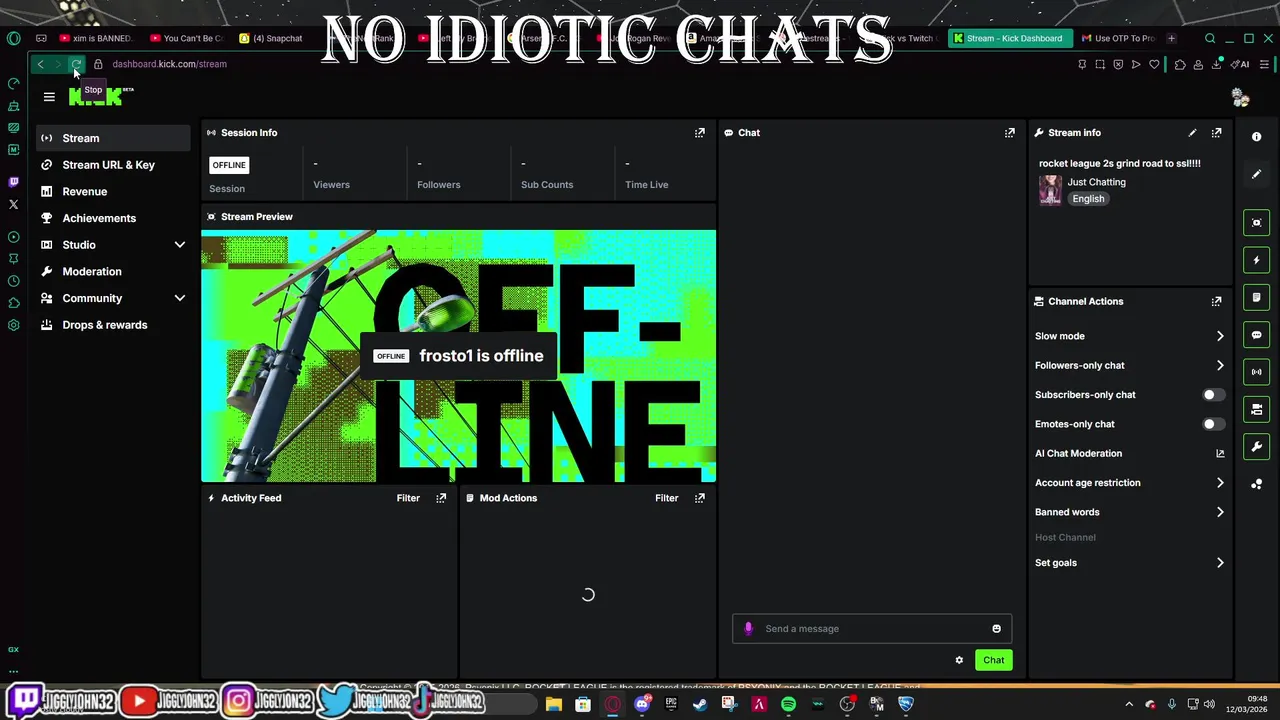The height and width of the screenshot is (720, 1280).
Task: Click the Kick logo
Action: [x=96, y=97]
